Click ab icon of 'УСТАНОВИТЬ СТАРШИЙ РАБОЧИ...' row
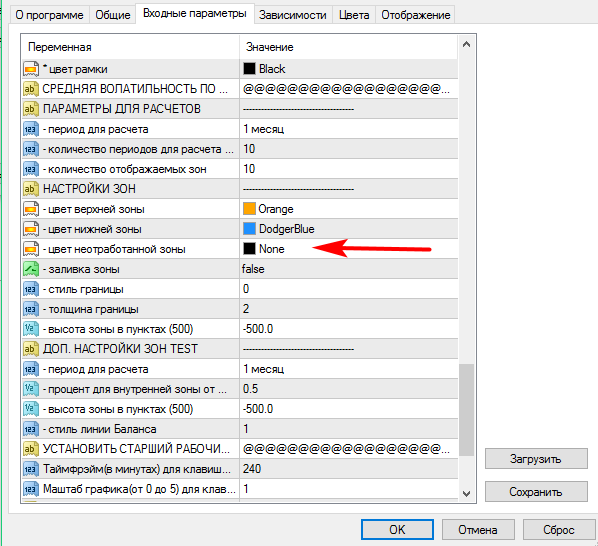This screenshot has height=546, width=598. point(31,449)
